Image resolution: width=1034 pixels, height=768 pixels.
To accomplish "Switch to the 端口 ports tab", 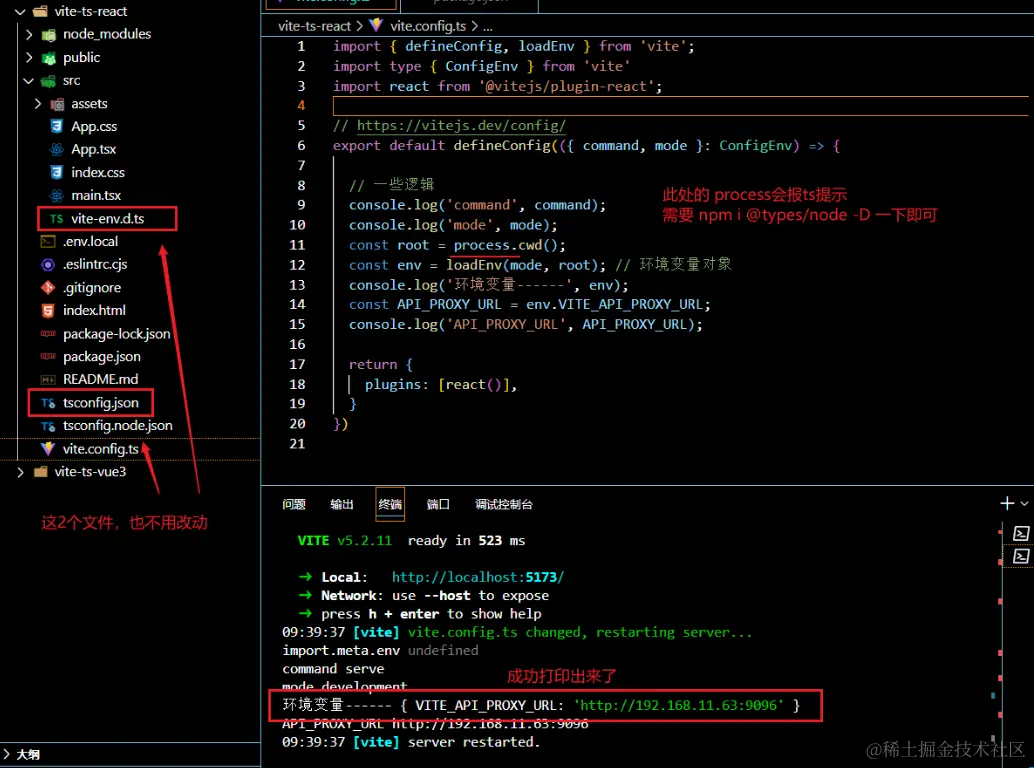I will click(x=438, y=504).
